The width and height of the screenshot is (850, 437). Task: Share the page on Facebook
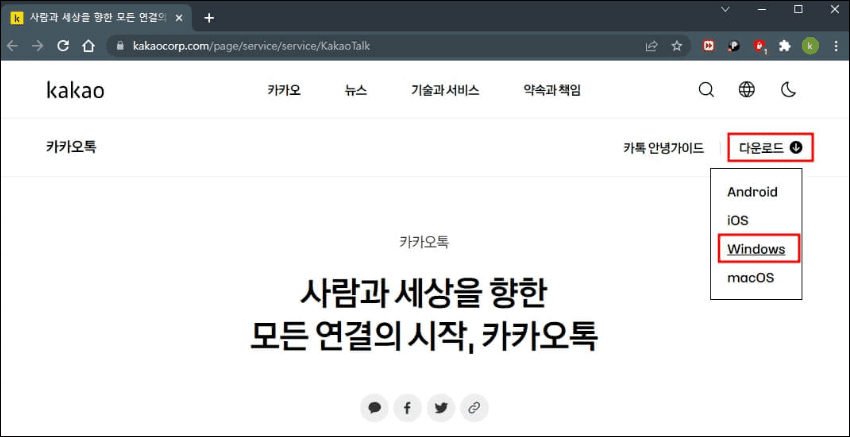point(408,408)
